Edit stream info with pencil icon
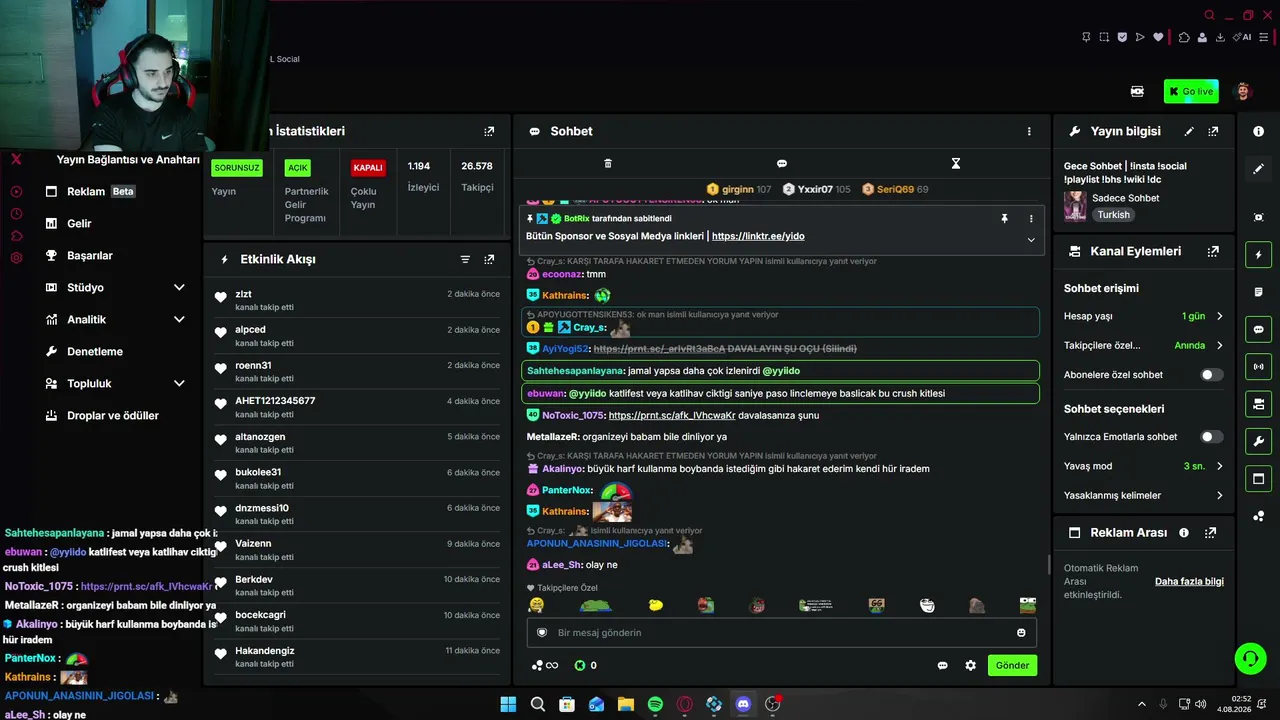This screenshot has height=720, width=1280. [1189, 131]
